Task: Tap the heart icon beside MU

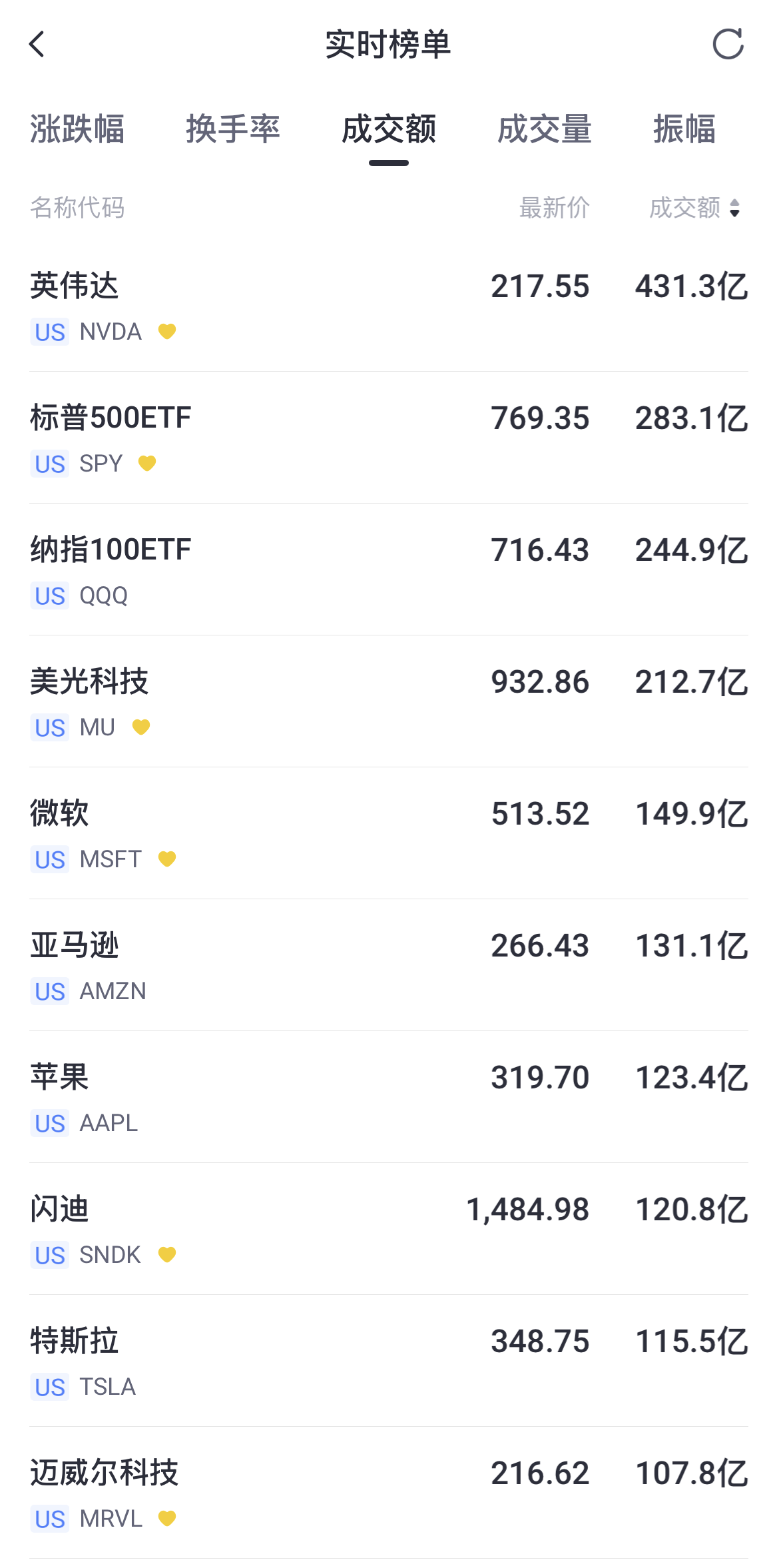Action: [x=141, y=727]
